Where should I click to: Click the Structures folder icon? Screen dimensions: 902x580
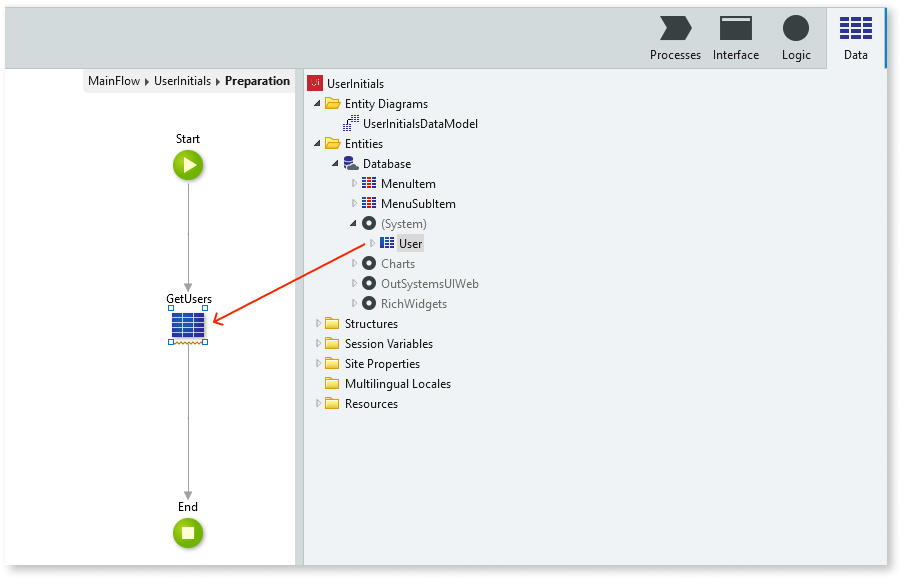332,323
